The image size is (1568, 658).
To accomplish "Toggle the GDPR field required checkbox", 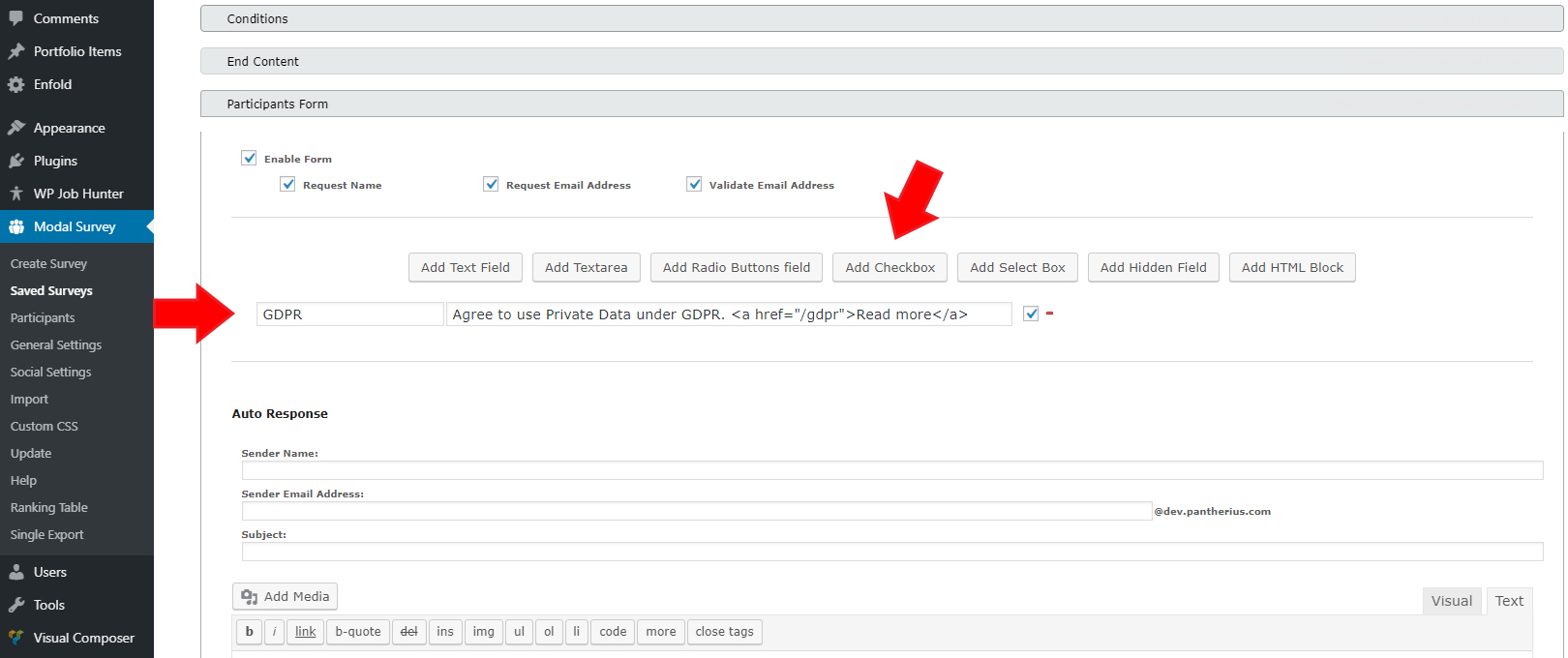I will [x=1031, y=314].
